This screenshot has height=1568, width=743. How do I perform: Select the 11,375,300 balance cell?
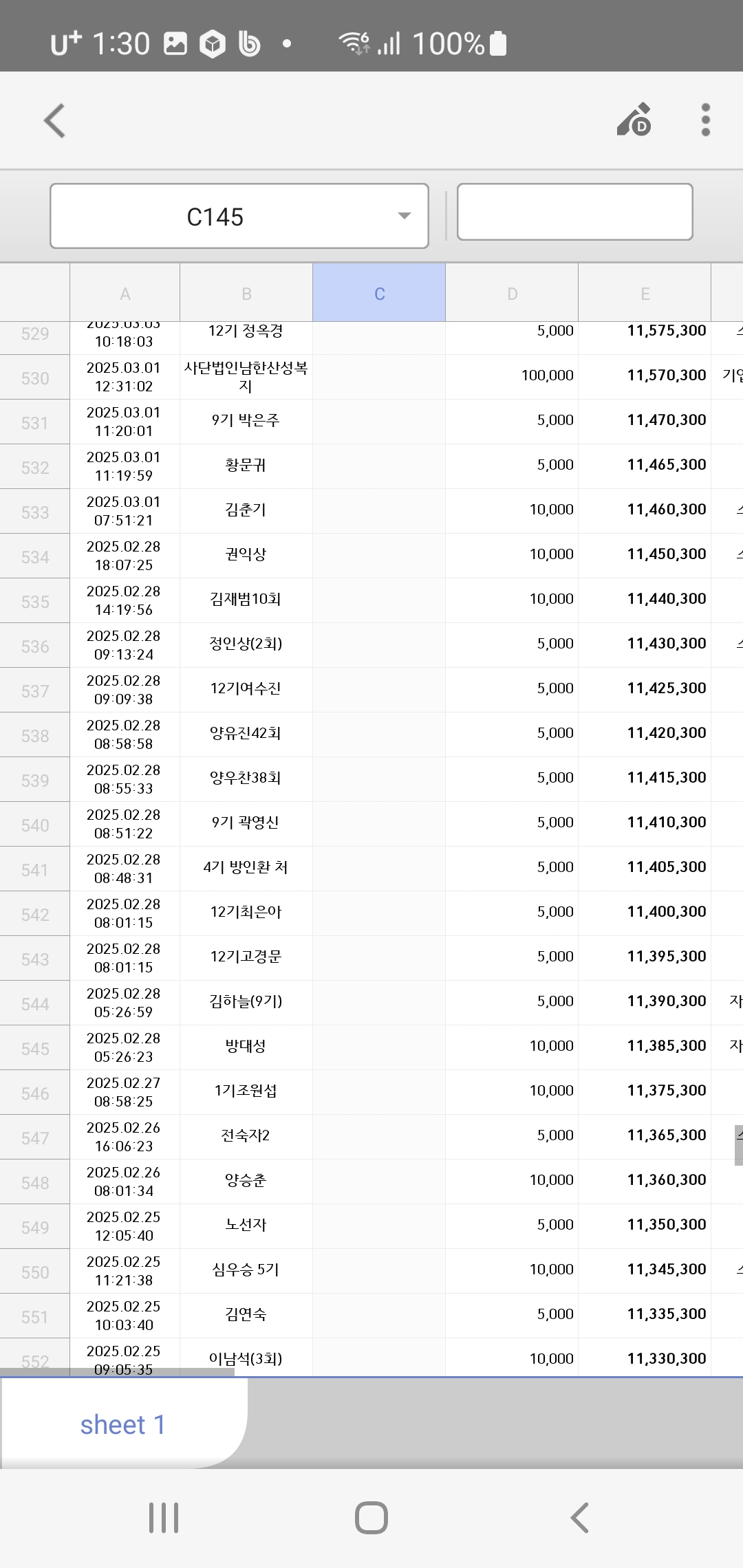tap(645, 1091)
